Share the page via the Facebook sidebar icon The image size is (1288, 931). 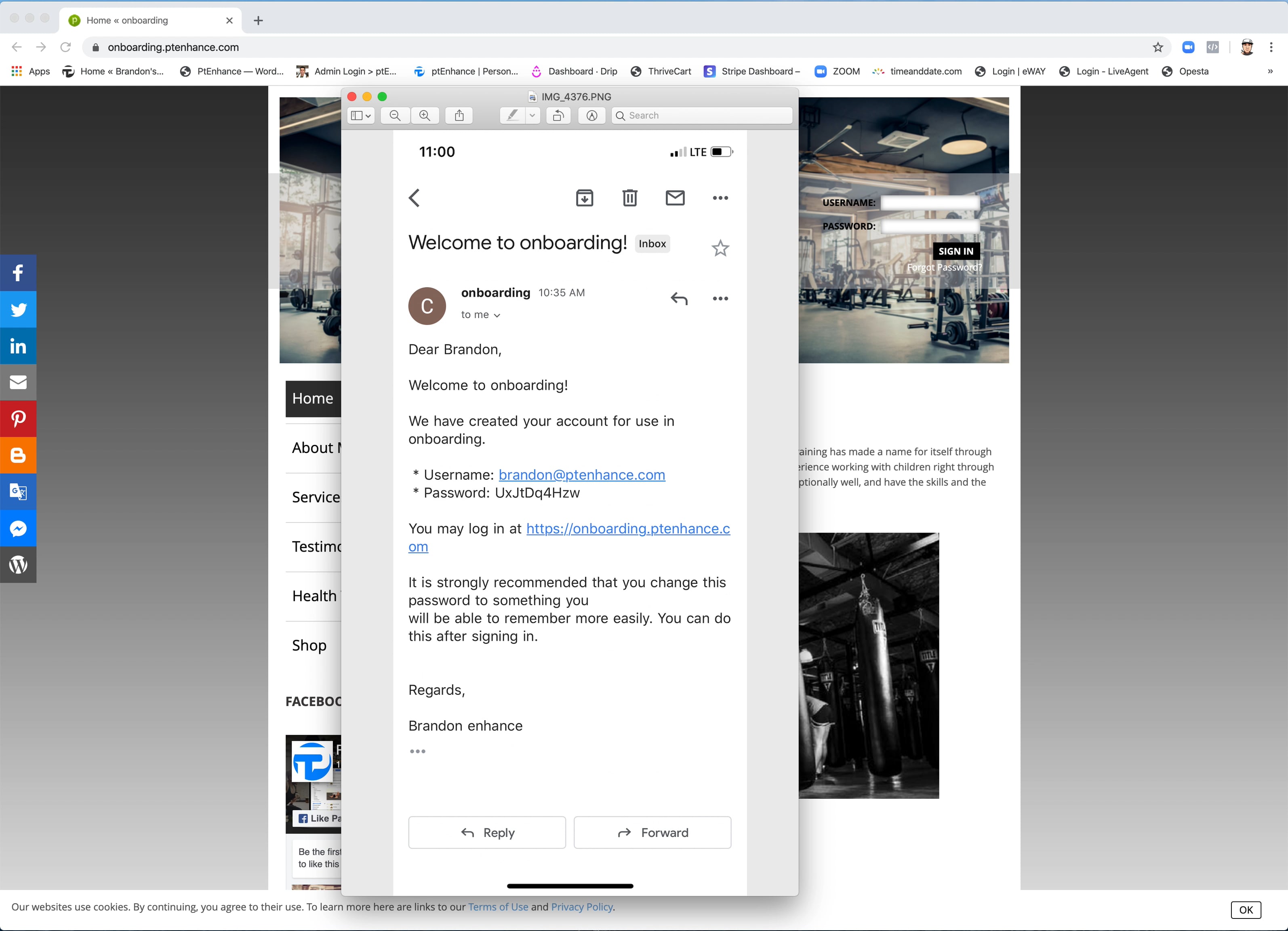click(x=18, y=273)
